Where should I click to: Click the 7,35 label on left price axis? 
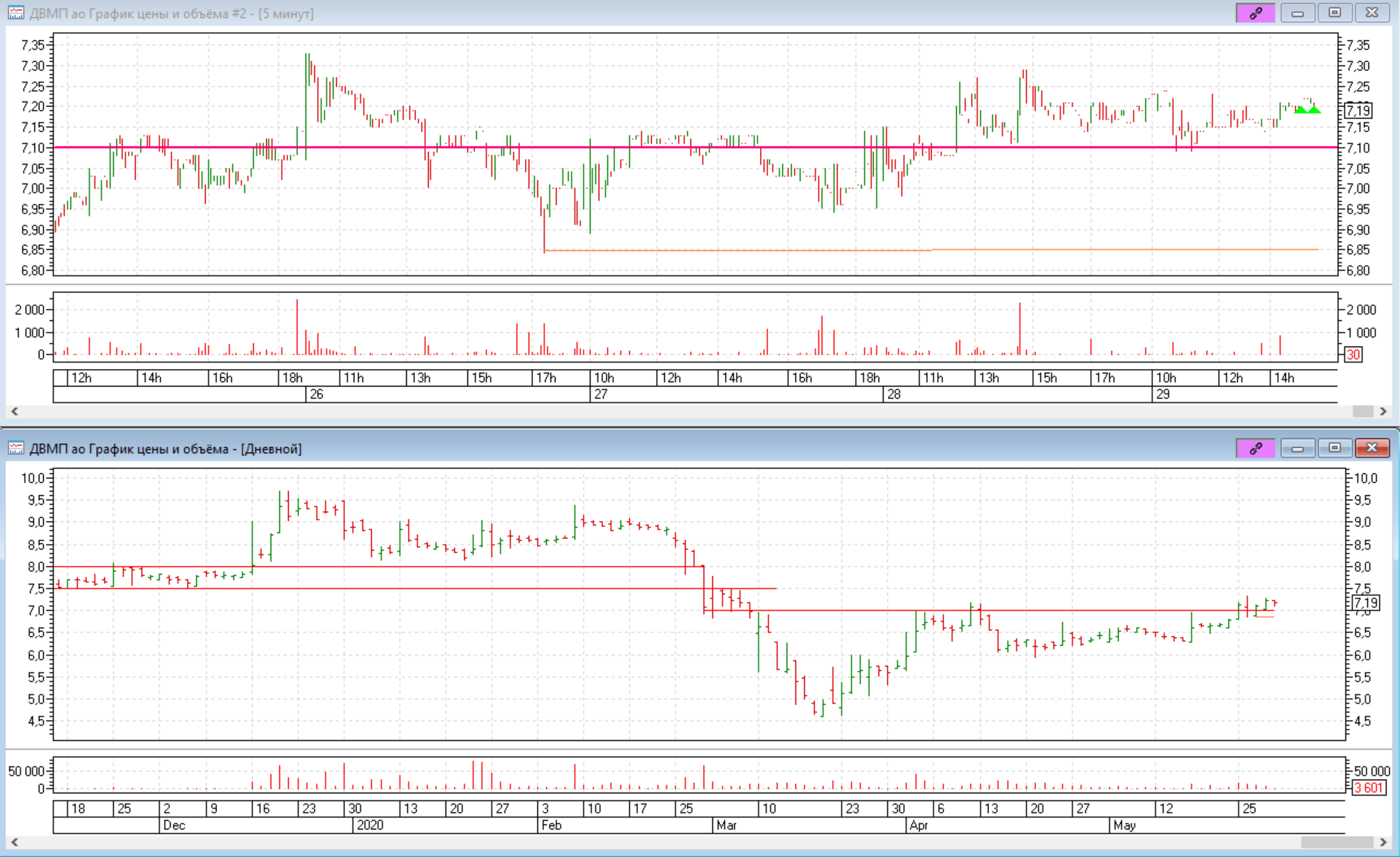click(x=33, y=45)
